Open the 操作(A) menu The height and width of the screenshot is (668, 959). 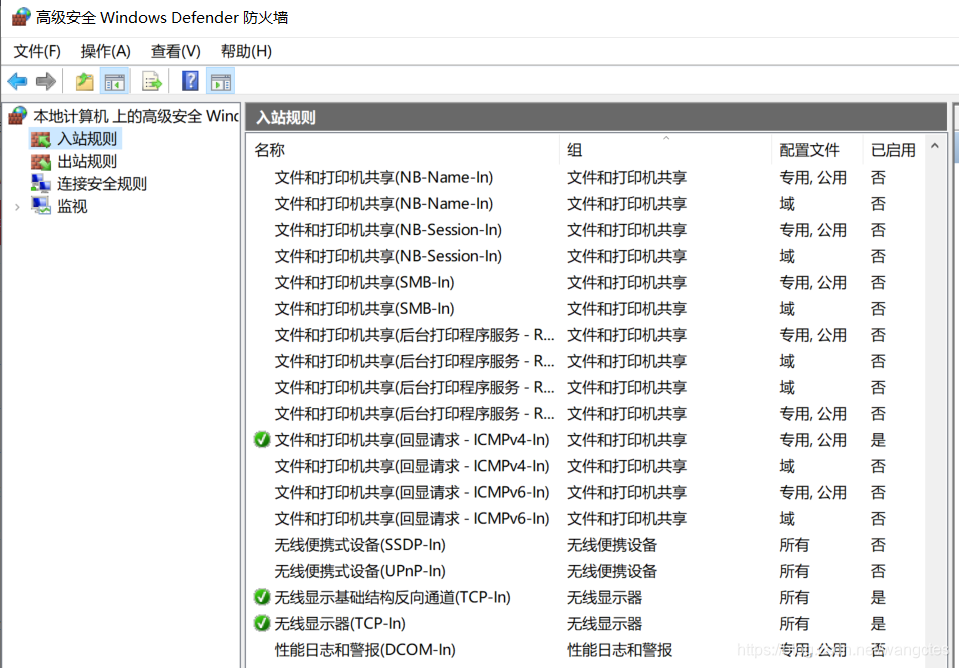pos(106,51)
